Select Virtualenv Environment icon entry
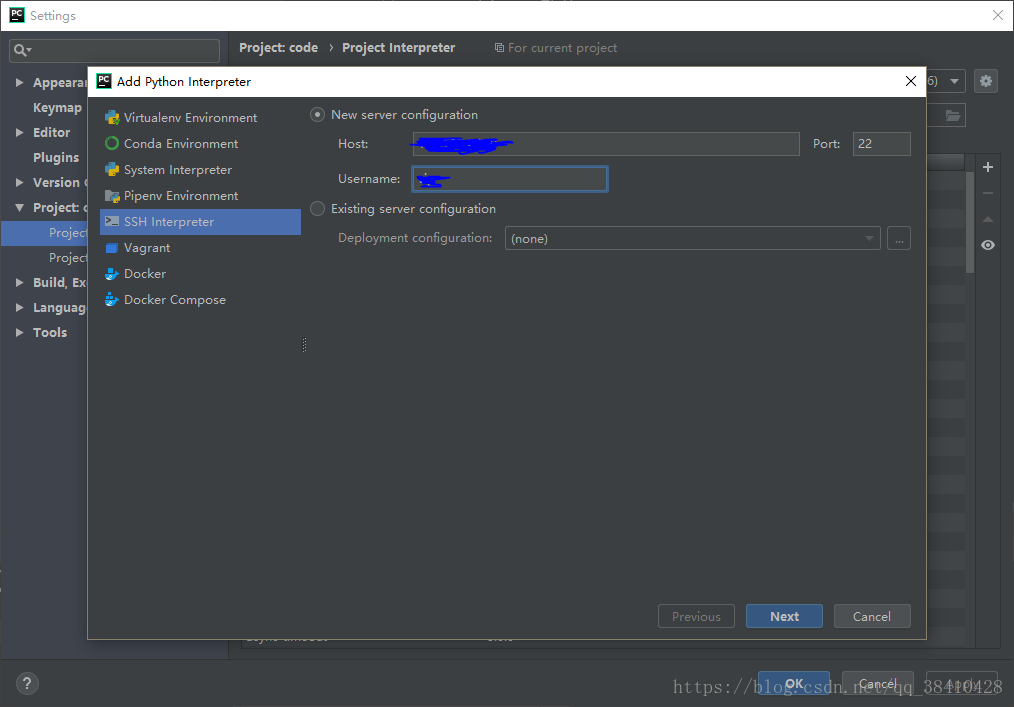This screenshot has height=707, width=1014. (x=112, y=118)
